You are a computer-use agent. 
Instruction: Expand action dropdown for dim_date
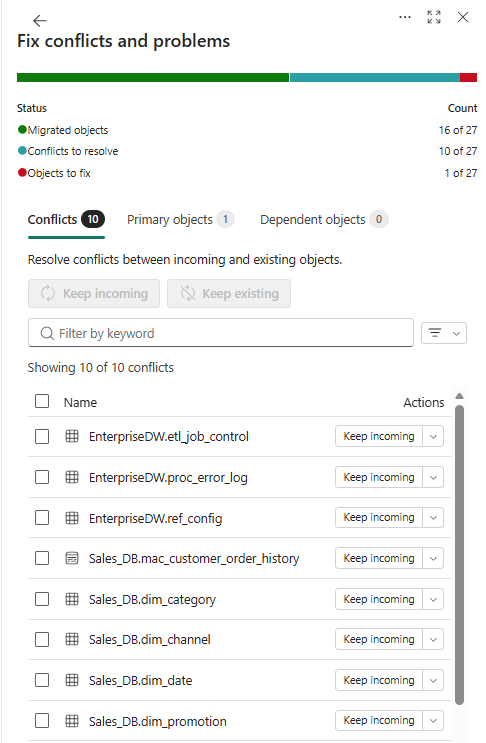433,680
